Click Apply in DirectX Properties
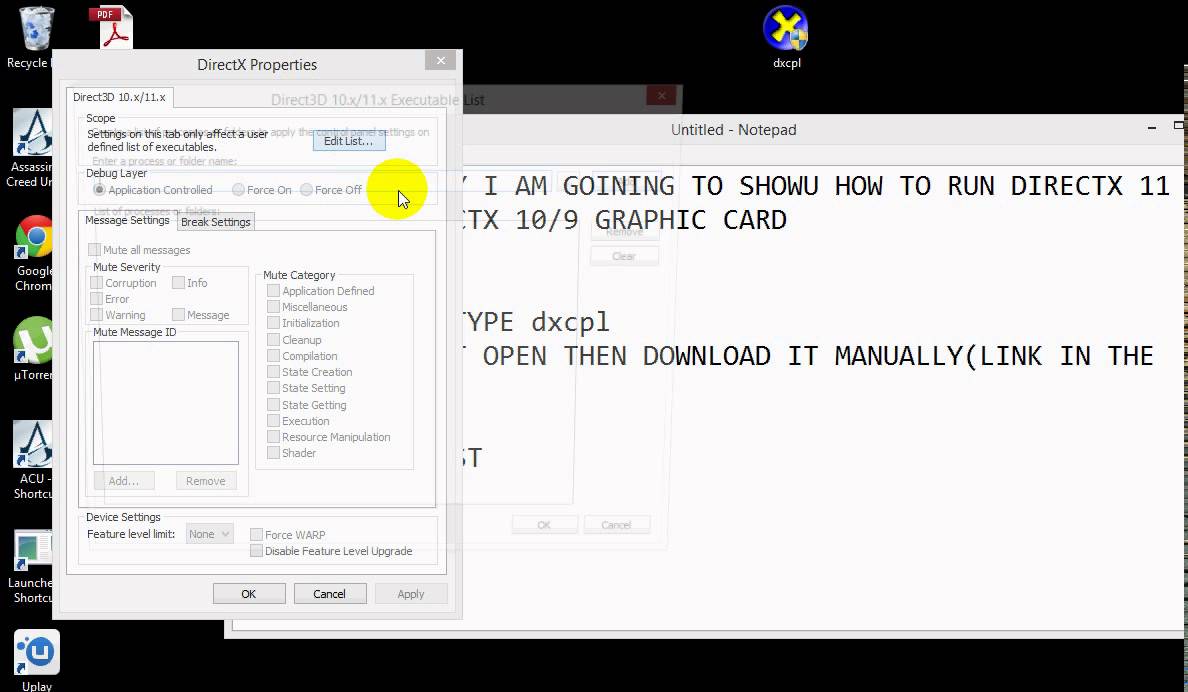1188x692 pixels. tap(411, 593)
